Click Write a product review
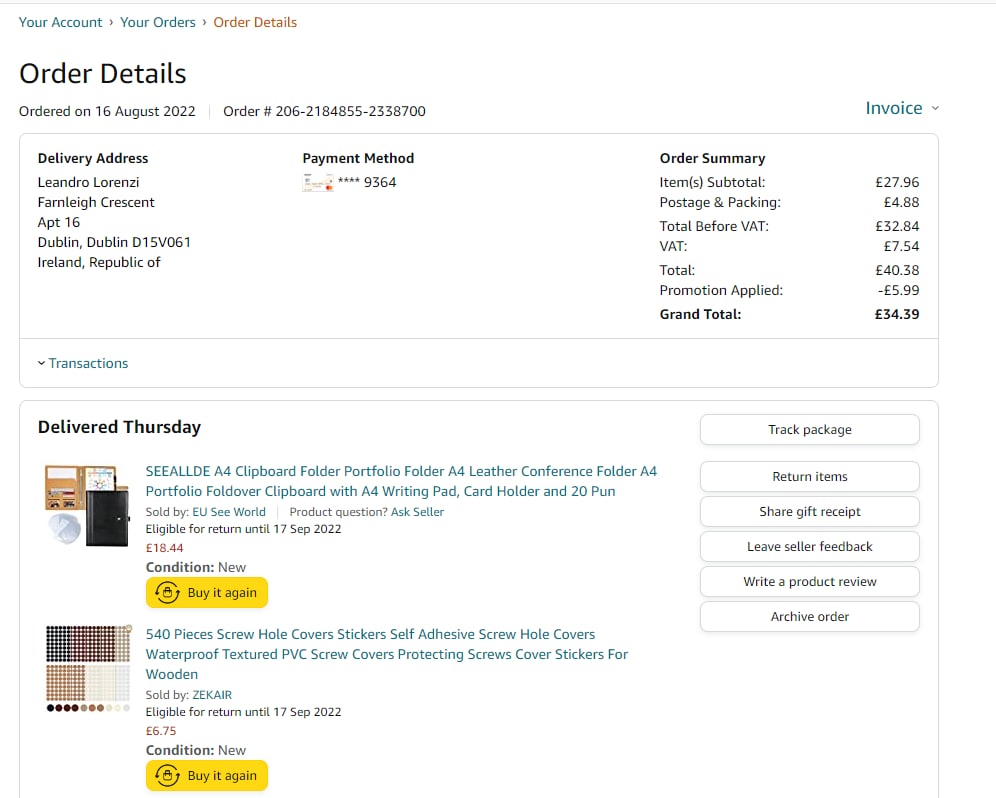The image size is (996, 798). pos(809,581)
